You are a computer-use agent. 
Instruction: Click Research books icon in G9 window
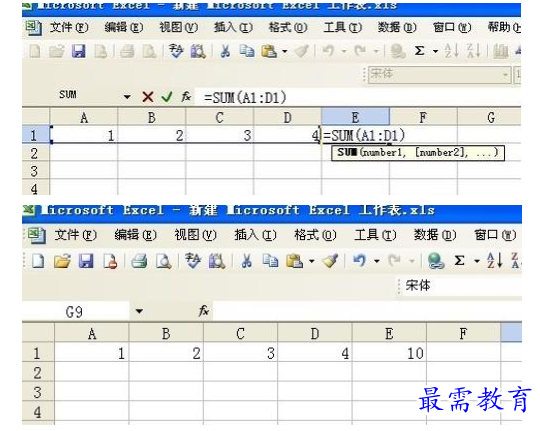tap(217, 261)
